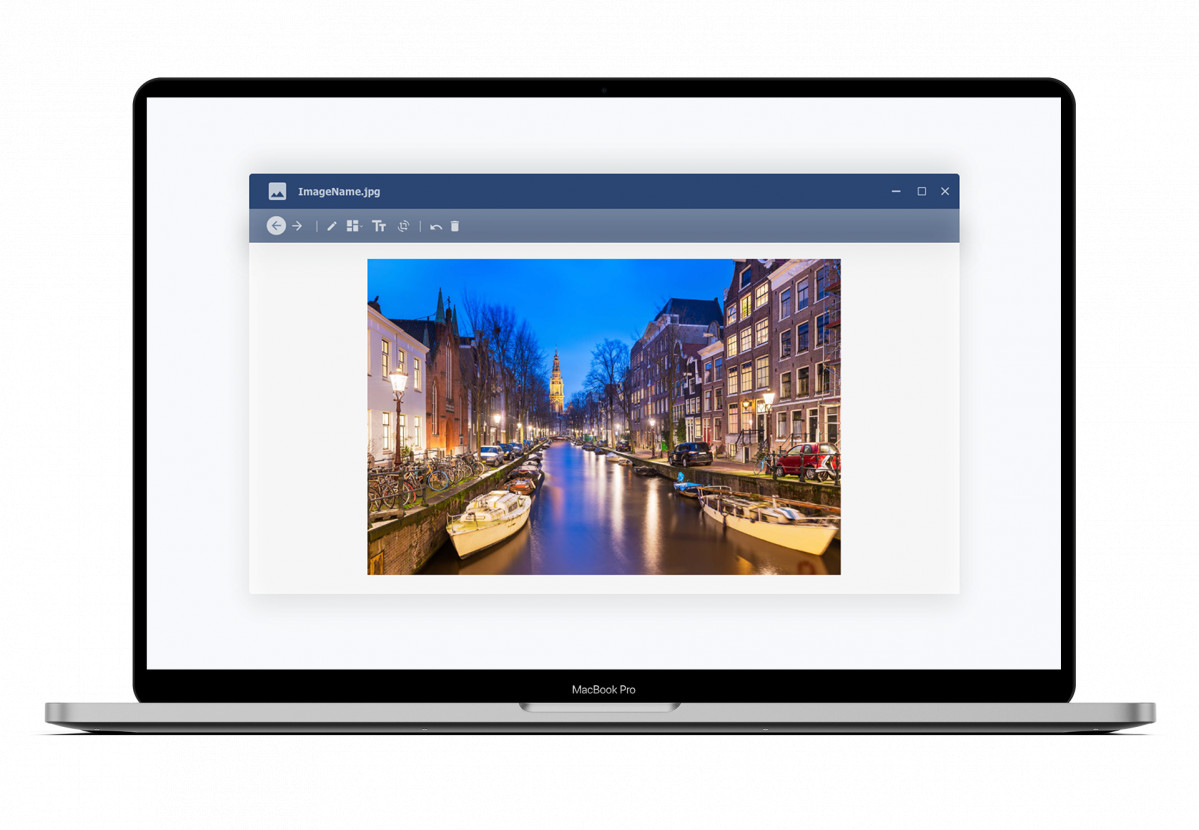Close the ImageName.jpg window
This screenshot has width=1199, height=830.
tap(945, 191)
